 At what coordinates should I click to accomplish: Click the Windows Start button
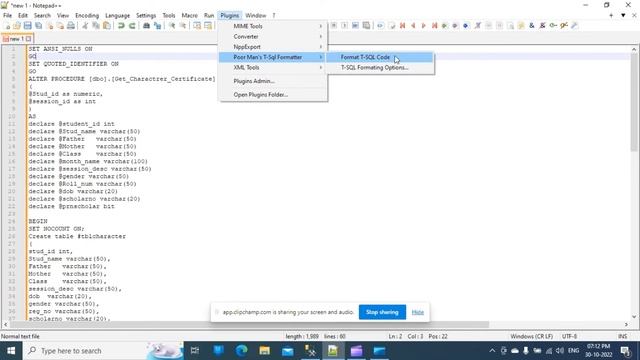click(11, 351)
